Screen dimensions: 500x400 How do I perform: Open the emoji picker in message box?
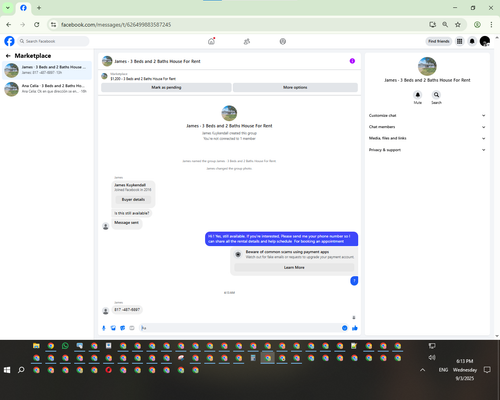pos(345,328)
